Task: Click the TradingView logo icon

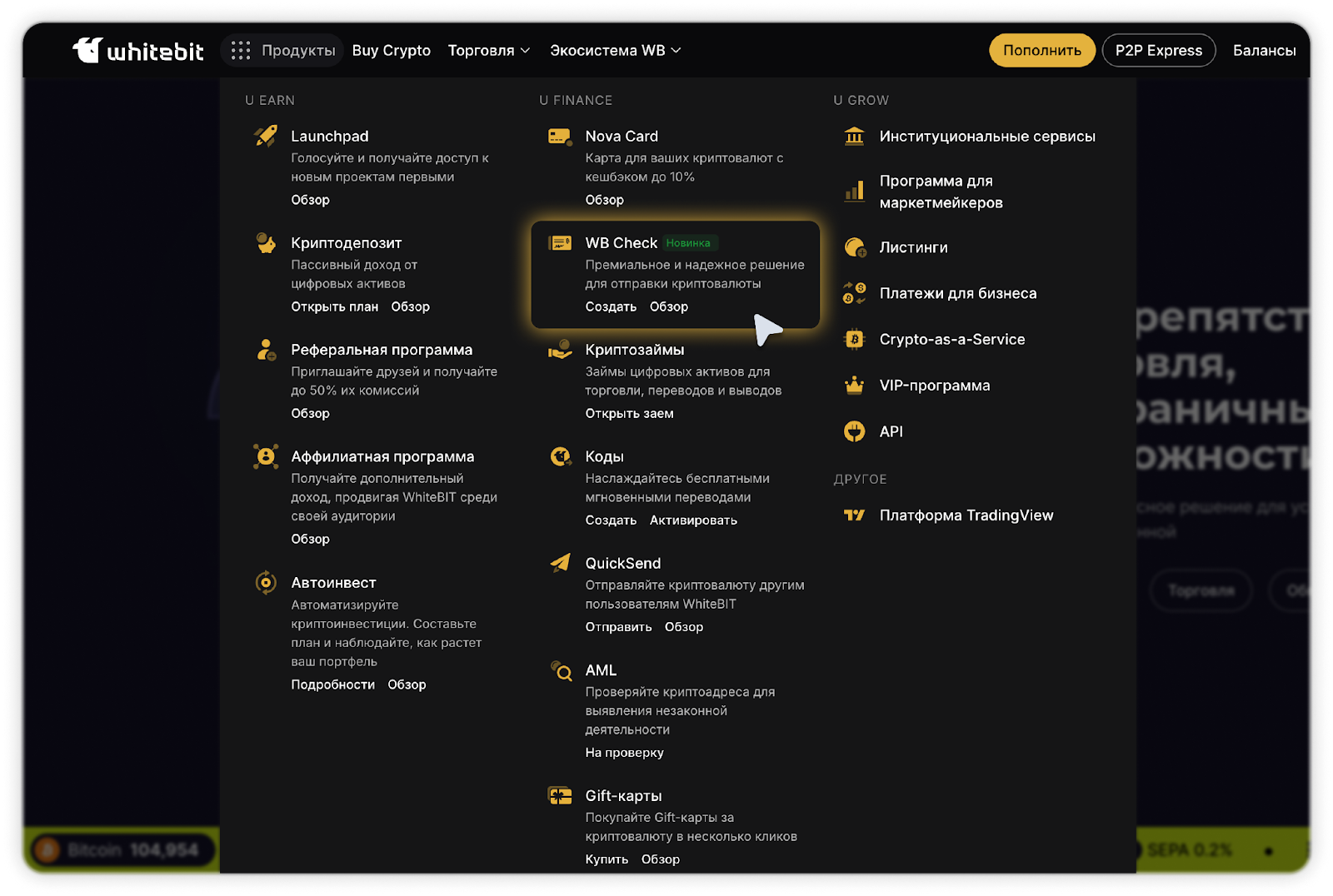Action: coord(854,515)
